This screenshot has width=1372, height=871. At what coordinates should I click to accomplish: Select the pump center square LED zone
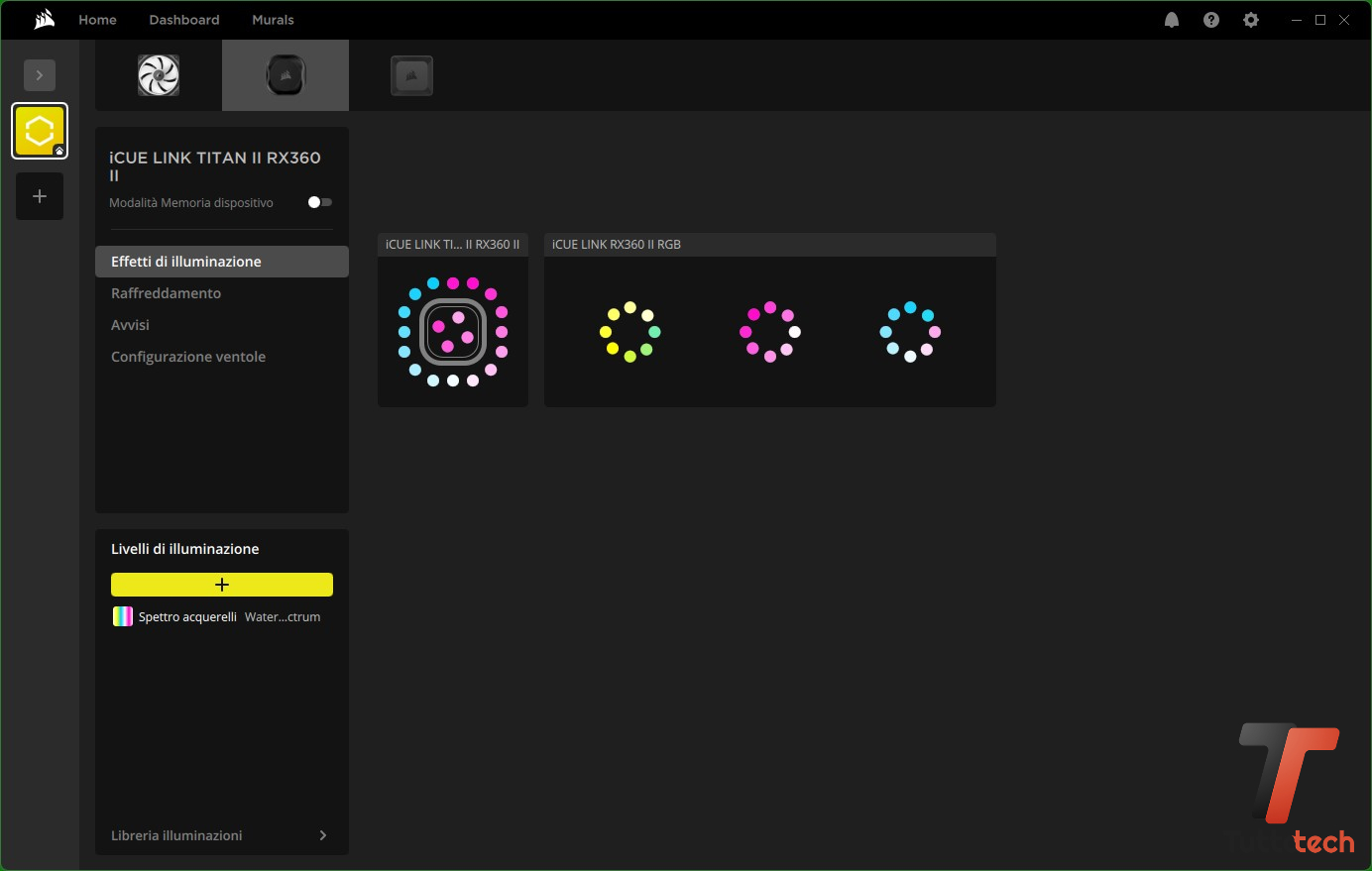(453, 332)
